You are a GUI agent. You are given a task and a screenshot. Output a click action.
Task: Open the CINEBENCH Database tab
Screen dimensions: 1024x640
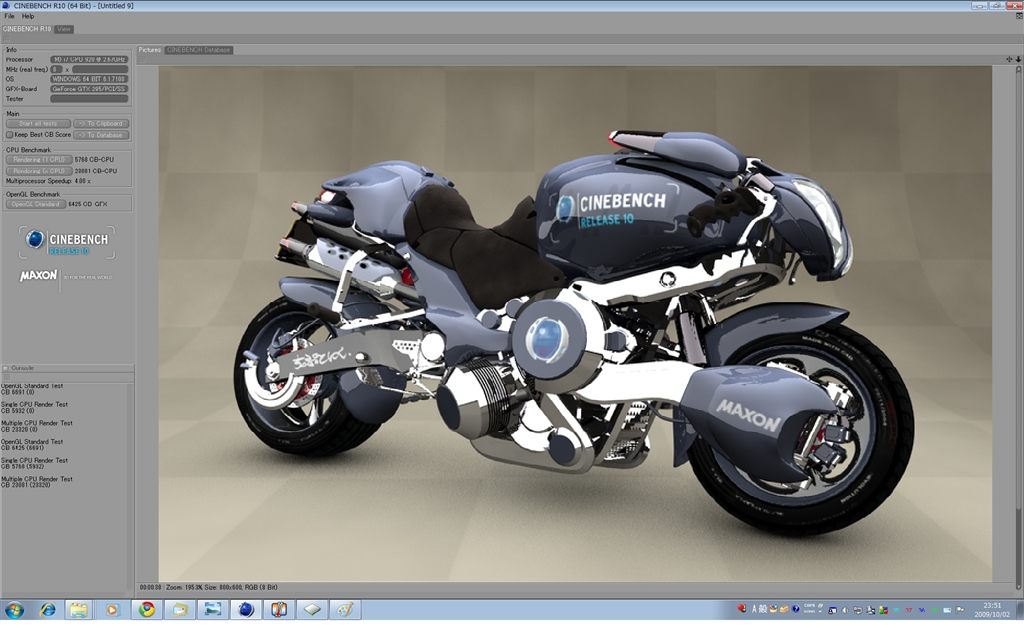click(199, 50)
